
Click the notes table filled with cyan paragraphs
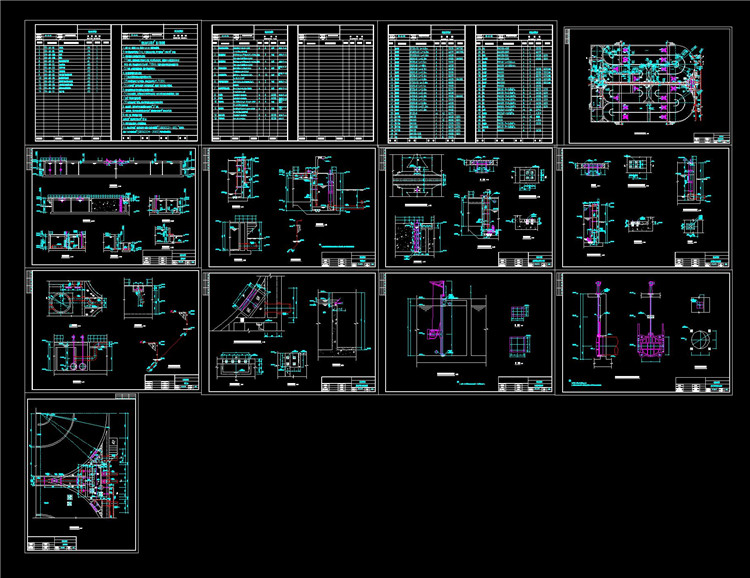tap(160, 83)
